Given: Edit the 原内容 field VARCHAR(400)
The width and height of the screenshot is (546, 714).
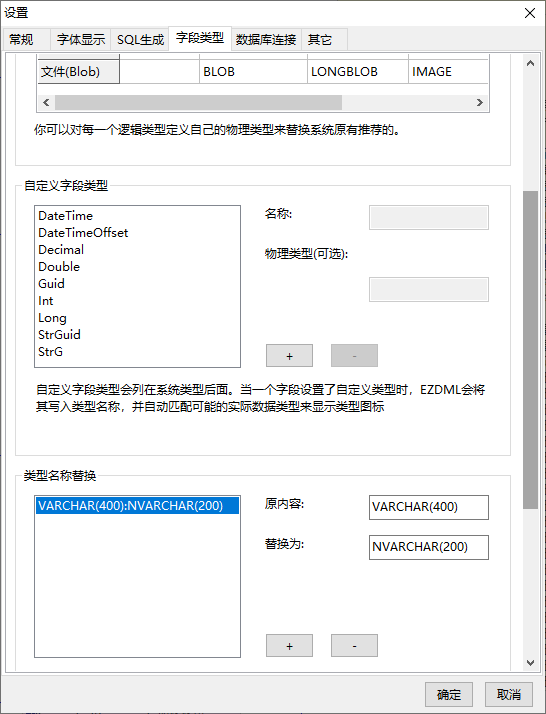Looking at the screenshot, I should 429,507.
